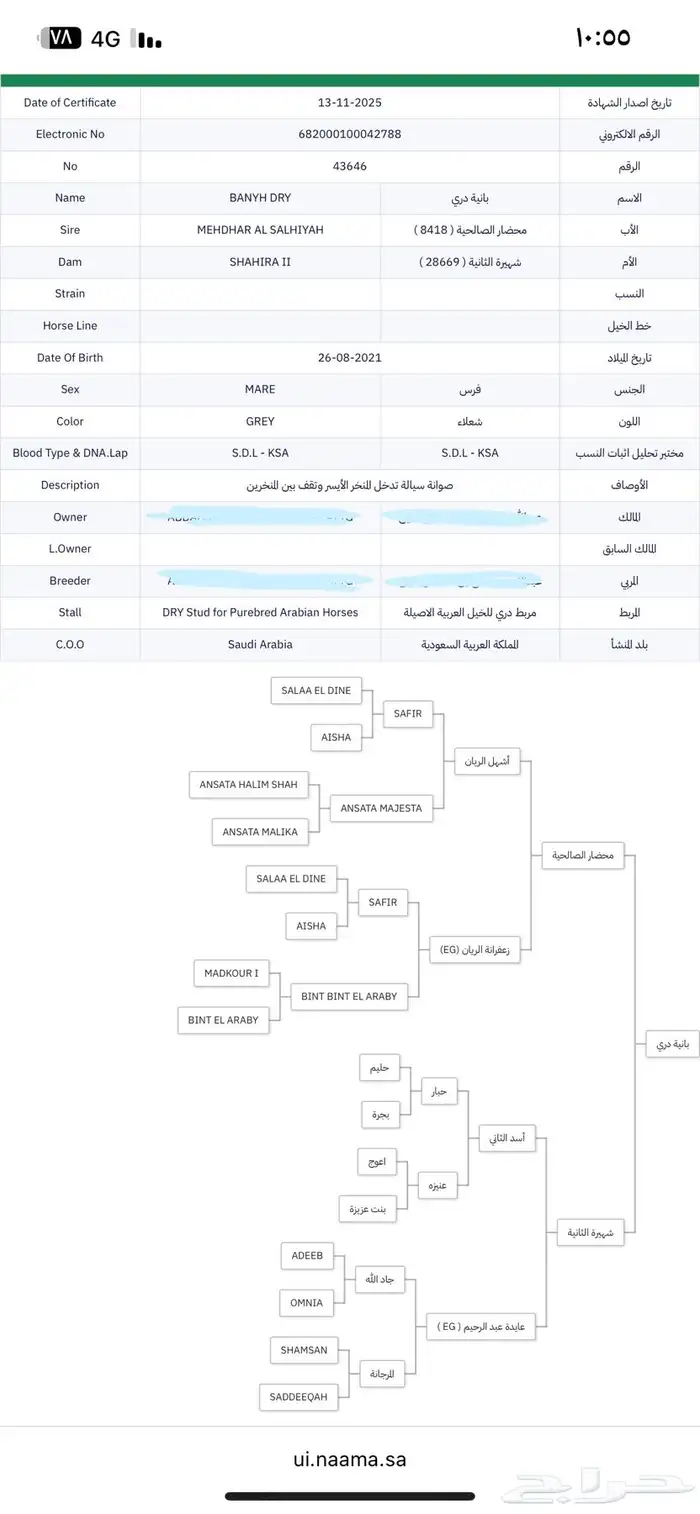Click the GREY color value

coord(259,421)
